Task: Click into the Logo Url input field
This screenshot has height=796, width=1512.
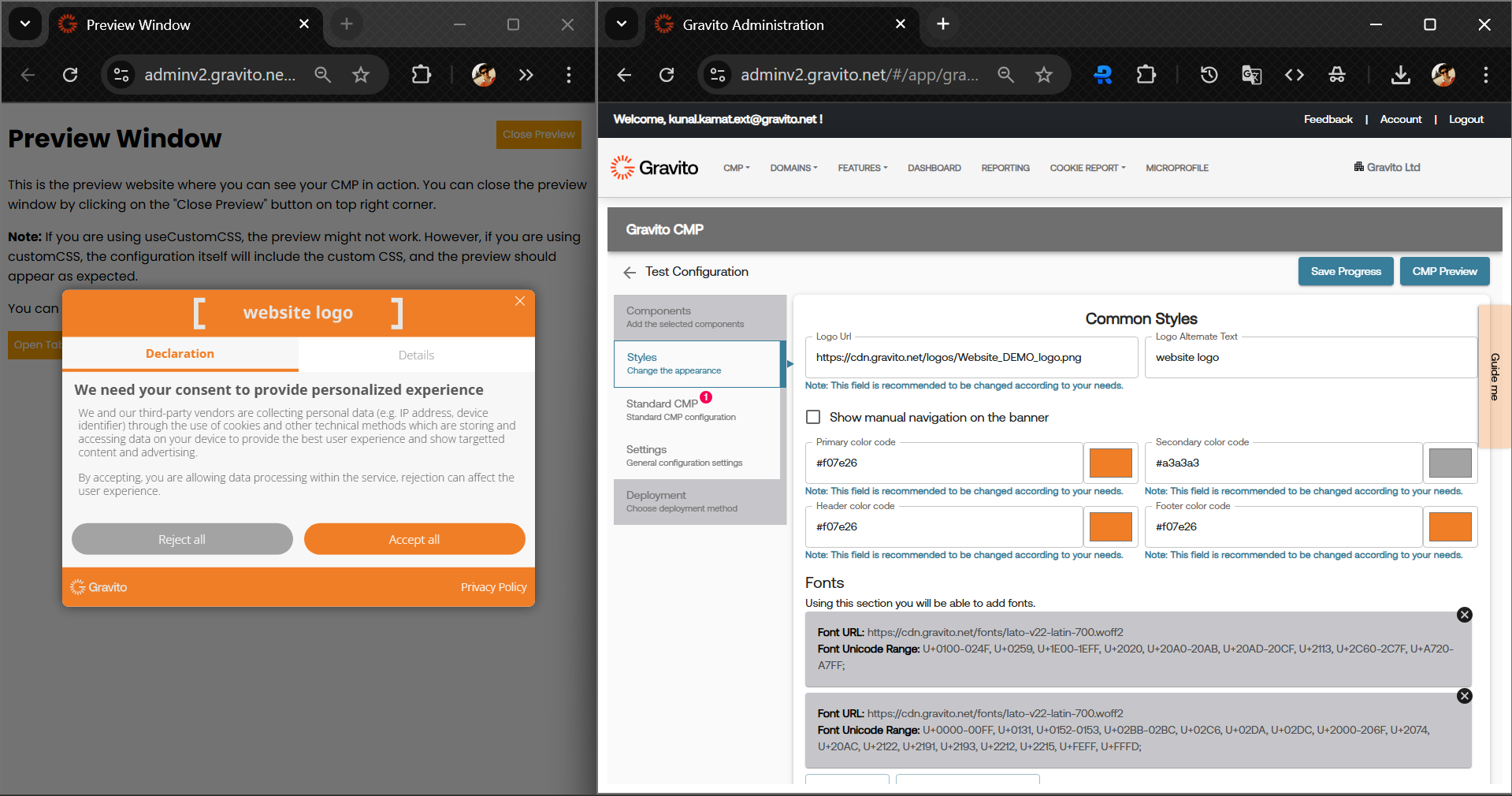Action: tap(971, 358)
